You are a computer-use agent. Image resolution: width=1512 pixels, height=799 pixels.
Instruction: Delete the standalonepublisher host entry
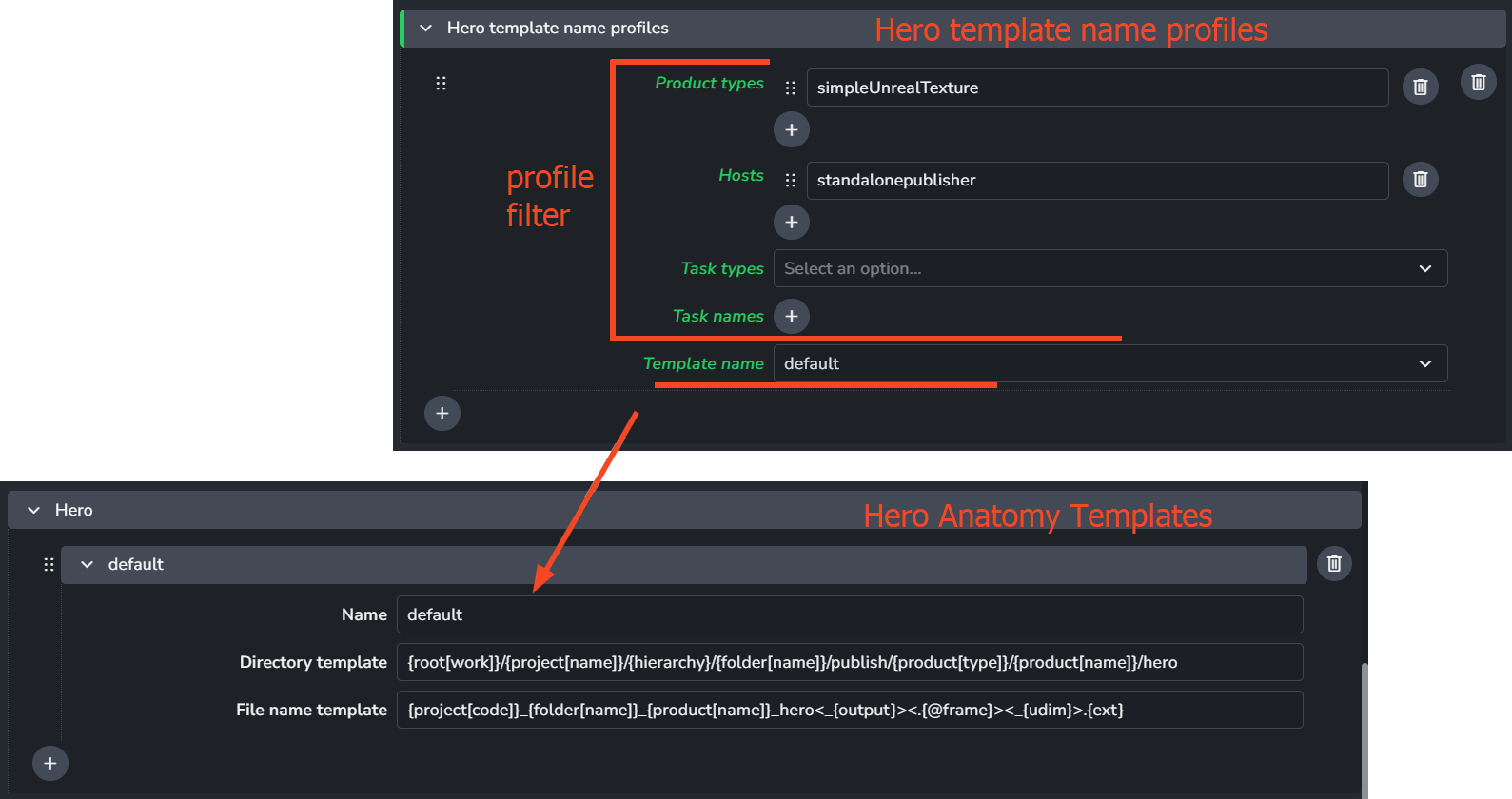[1420, 180]
